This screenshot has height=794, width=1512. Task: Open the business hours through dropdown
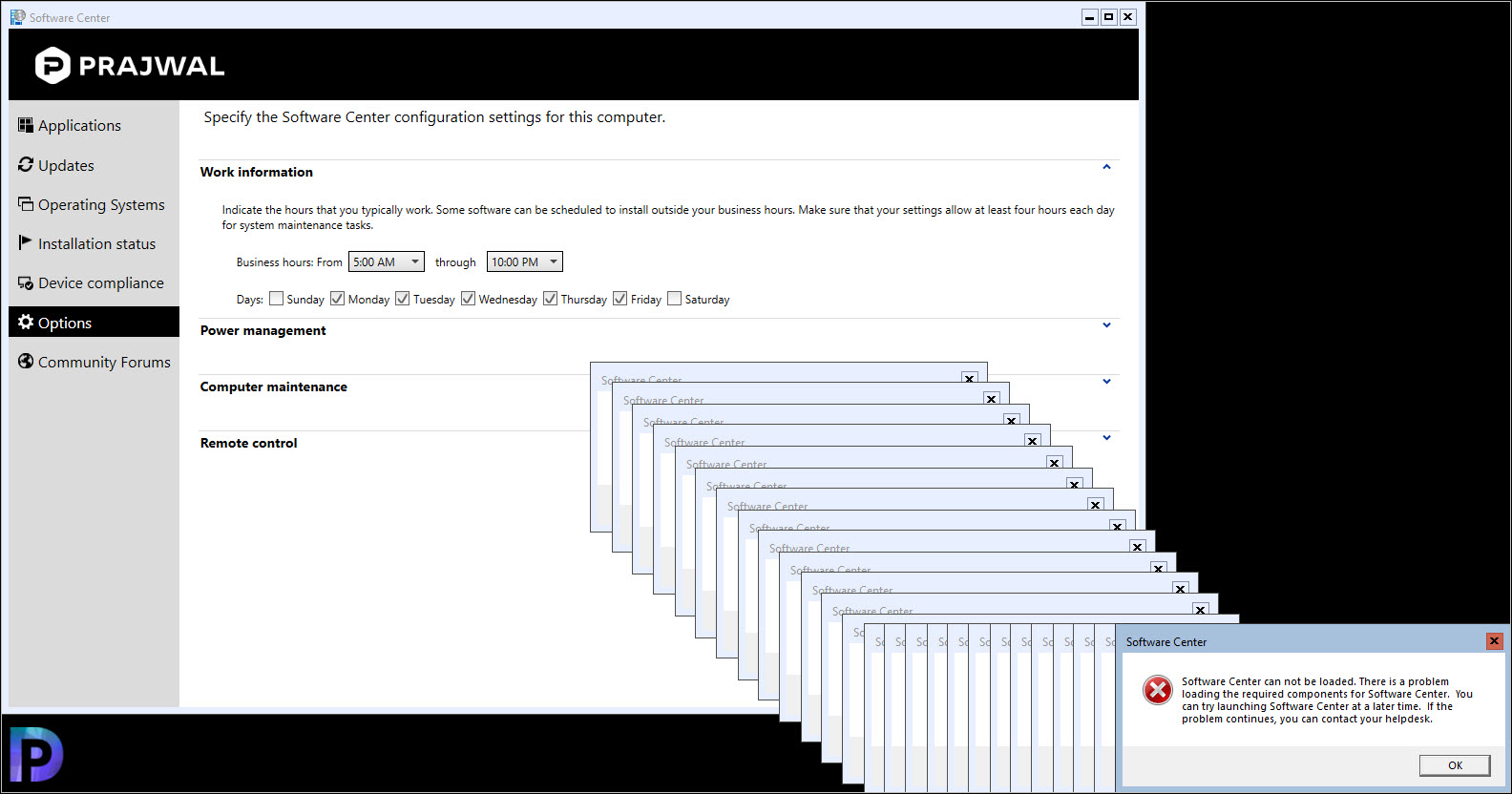tap(525, 261)
